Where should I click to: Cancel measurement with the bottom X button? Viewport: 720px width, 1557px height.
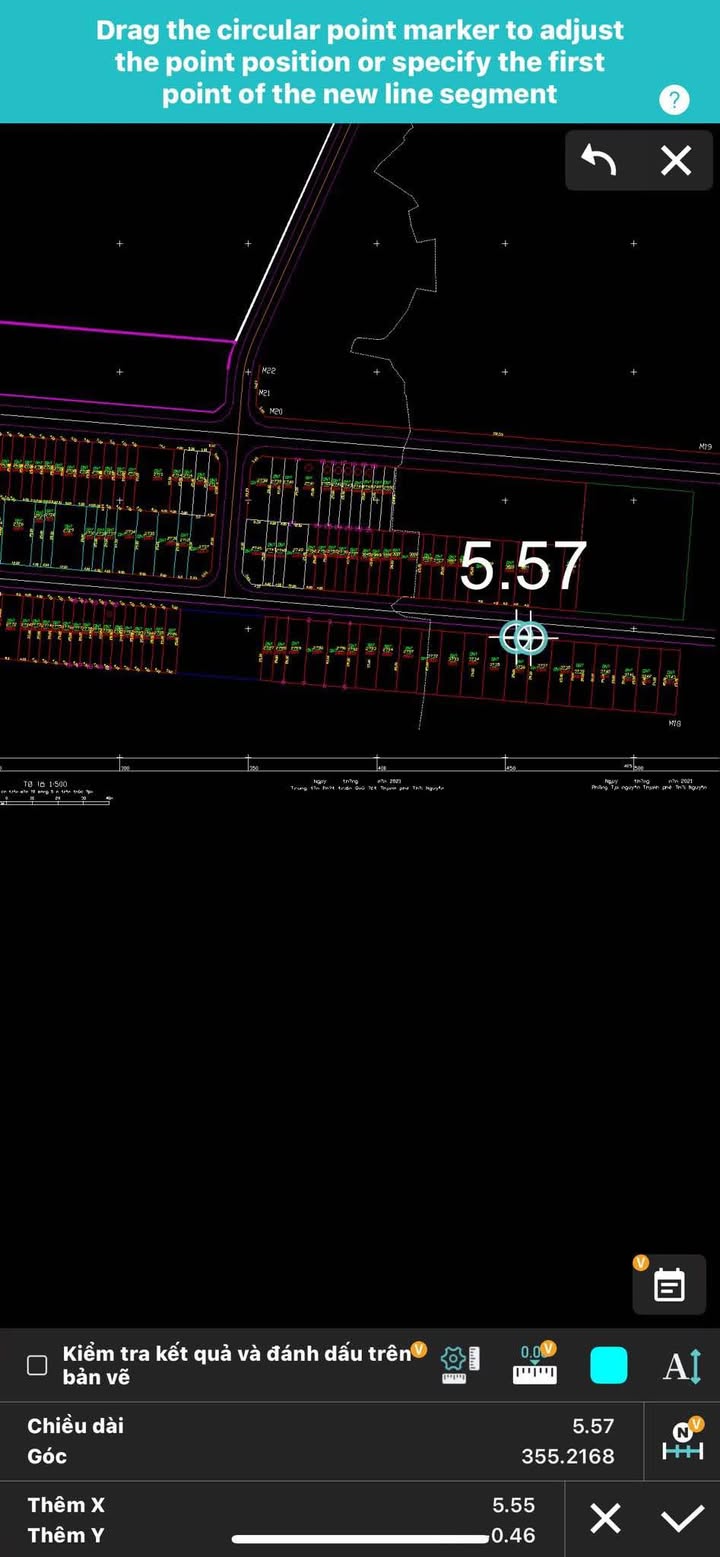604,1519
